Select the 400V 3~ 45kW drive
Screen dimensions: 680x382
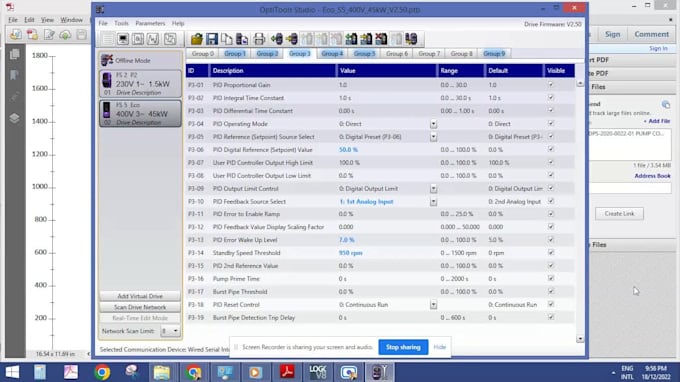[140, 114]
